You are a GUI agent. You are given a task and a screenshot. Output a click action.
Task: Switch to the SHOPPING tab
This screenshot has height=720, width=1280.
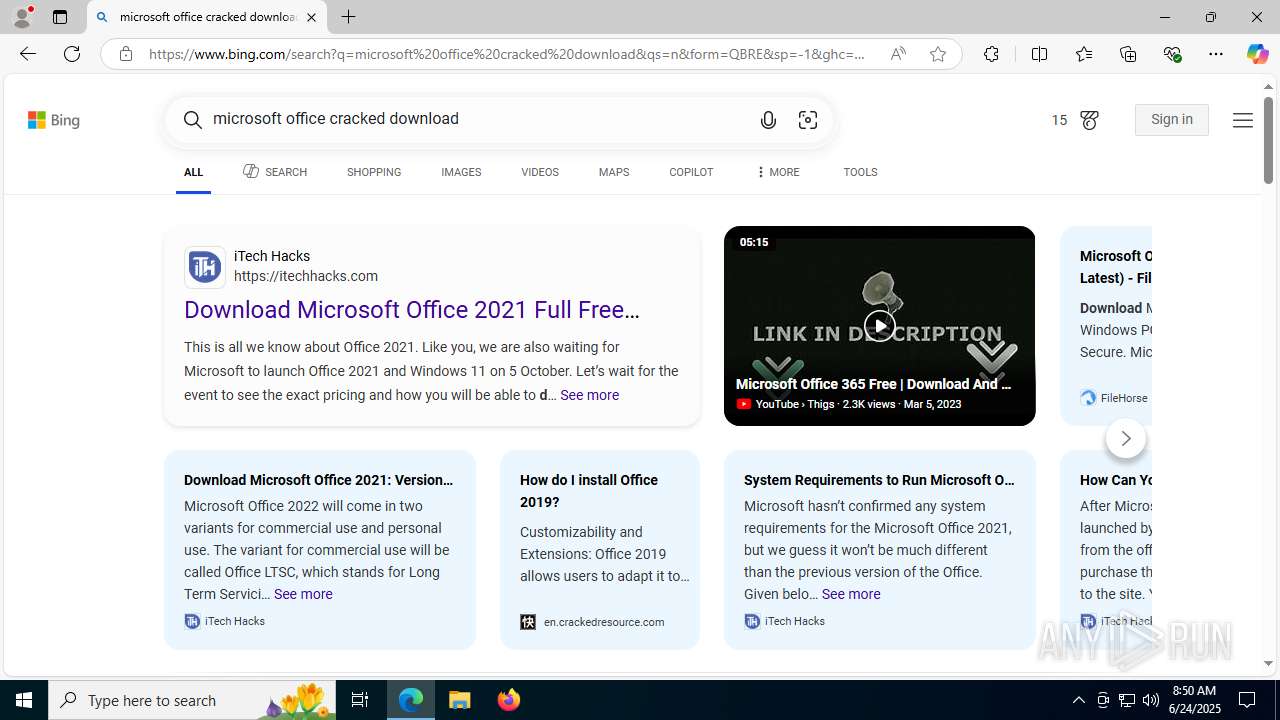click(374, 172)
